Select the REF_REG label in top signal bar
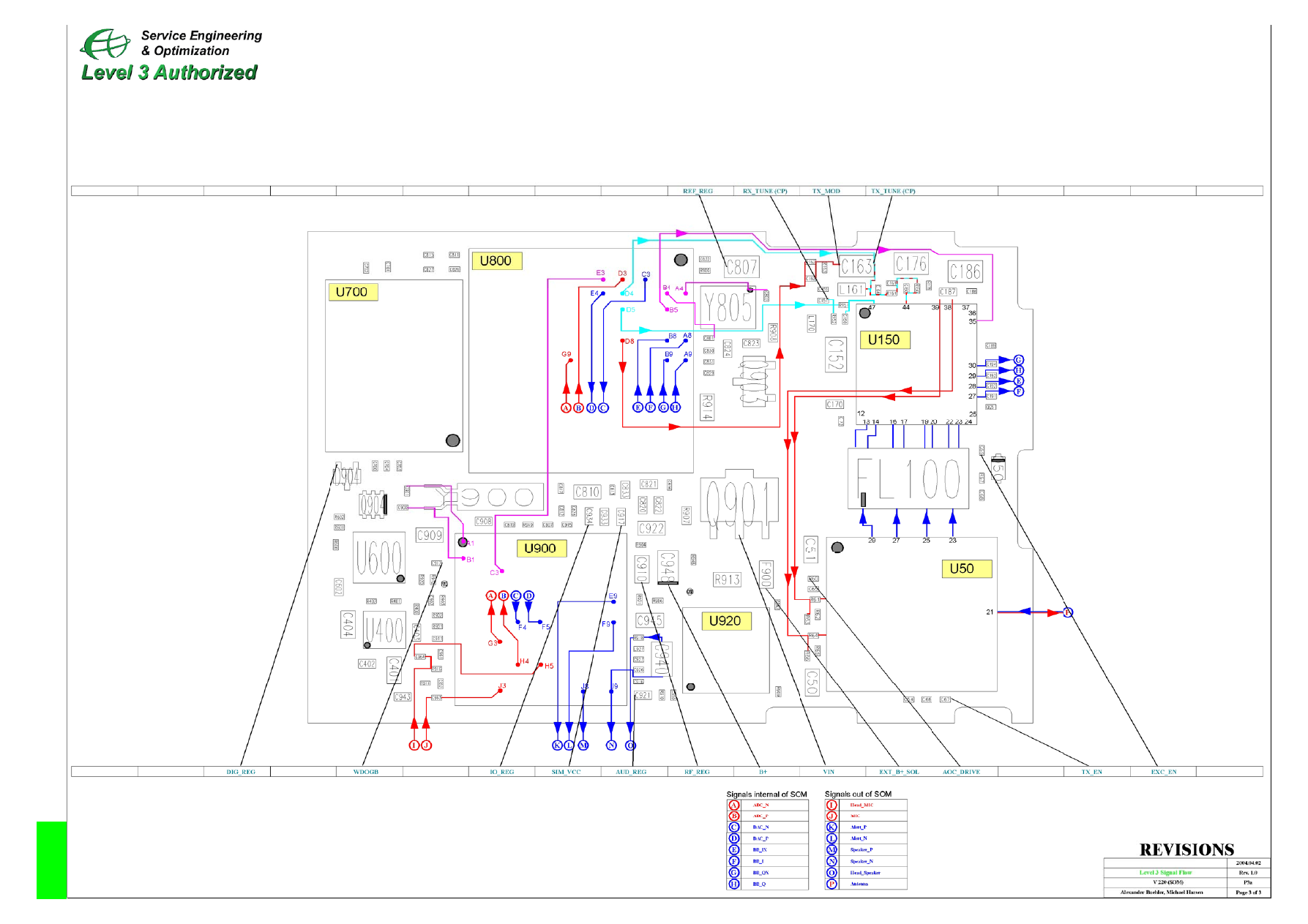The width and height of the screenshot is (1308, 924). pyautogui.click(x=698, y=191)
